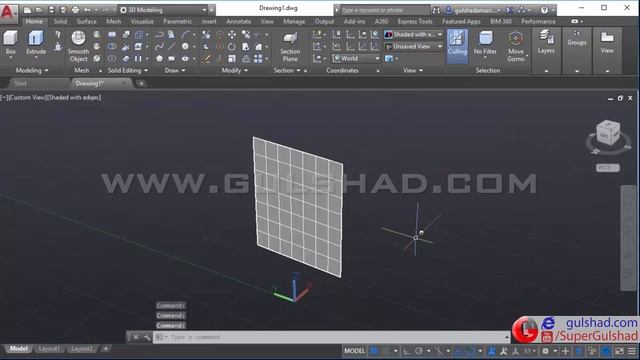This screenshot has width=640, height=360.
Task: Open the Groups panel button
Action: [577, 39]
